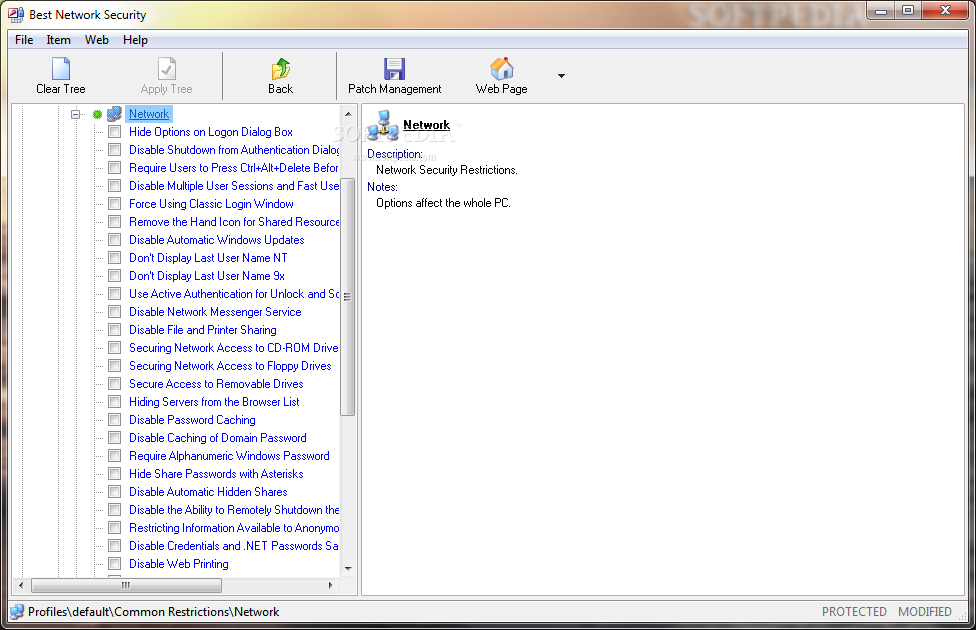The height and width of the screenshot is (630, 976).
Task: Click the tree horizontal scrollbar thumb
Action: (126, 585)
